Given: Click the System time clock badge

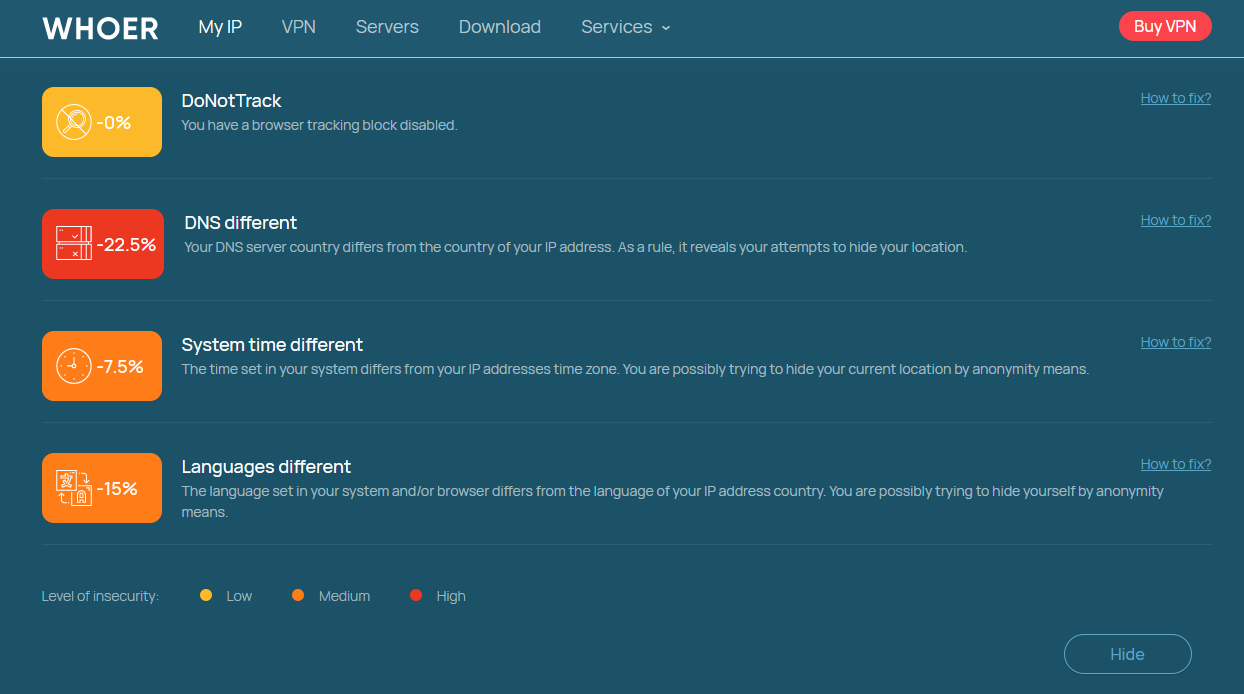Looking at the screenshot, I should (x=102, y=366).
